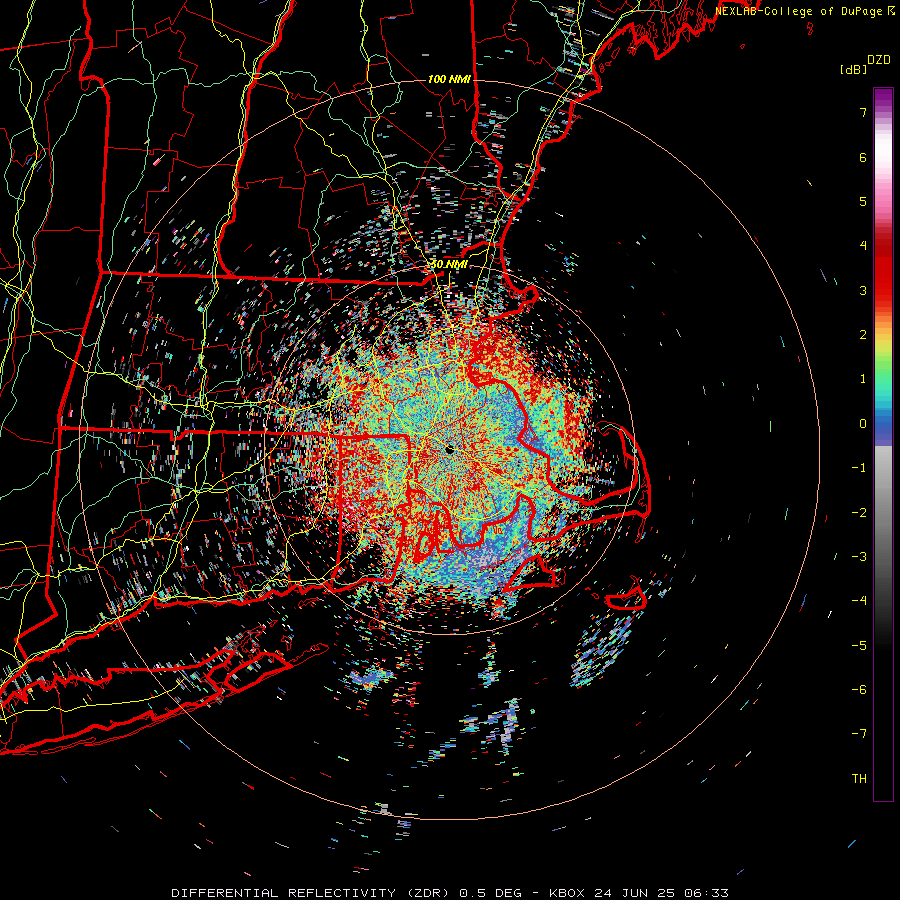Click the 5 value on the color scale
The height and width of the screenshot is (900, 900).
tap(863, 201)
